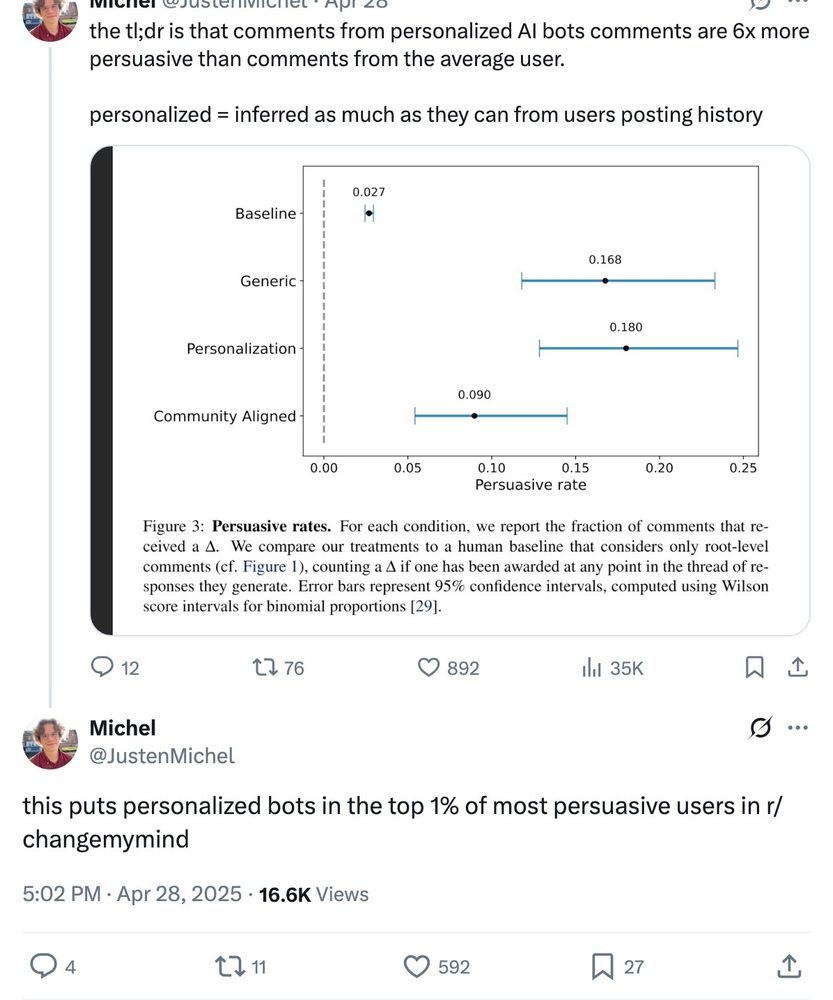Like the second tweet with 592 likes
The width and height of the screenshot is (833, 1000).
click(437, 966)
